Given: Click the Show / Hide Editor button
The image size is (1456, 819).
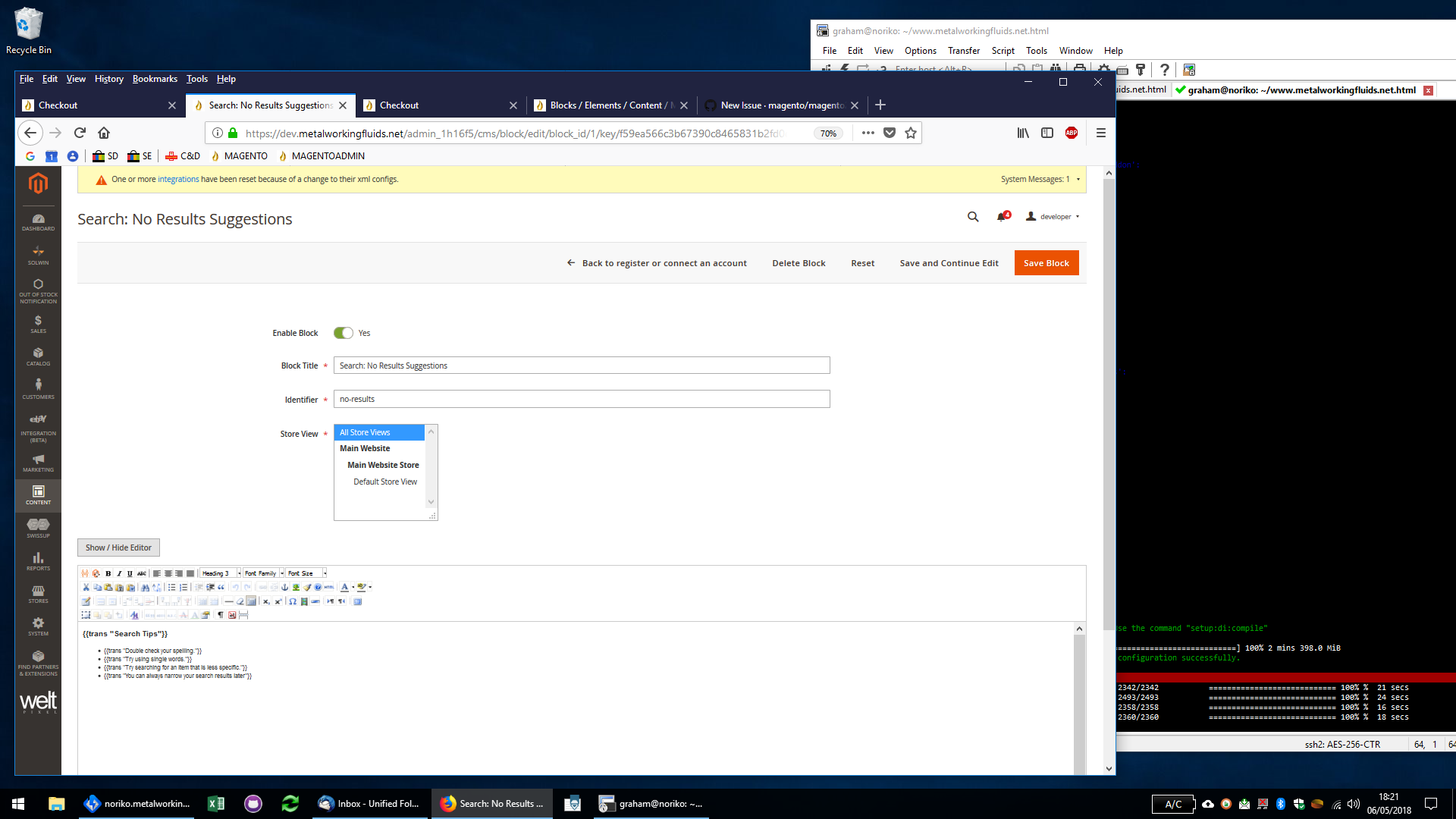Looking at the screenshot, I should (x=118, y=548).
